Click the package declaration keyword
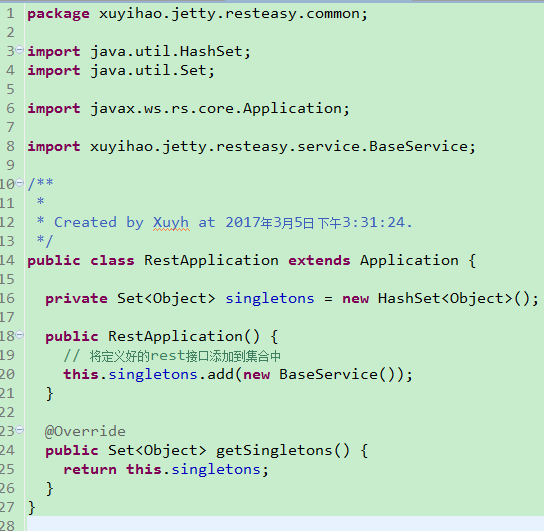Screen dimensions: 544x531 click(x=58, y=14)
